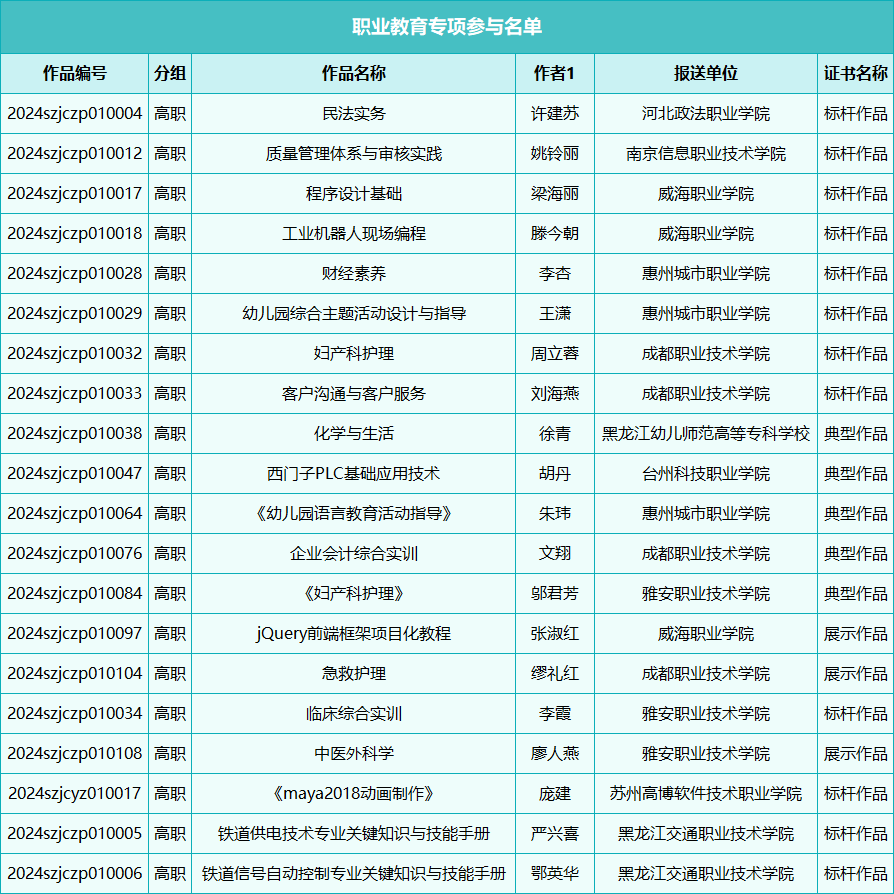This screenshot has width=894, height=894.
Task: Click work number 2024szjczp010076
Action: [75, 553]
